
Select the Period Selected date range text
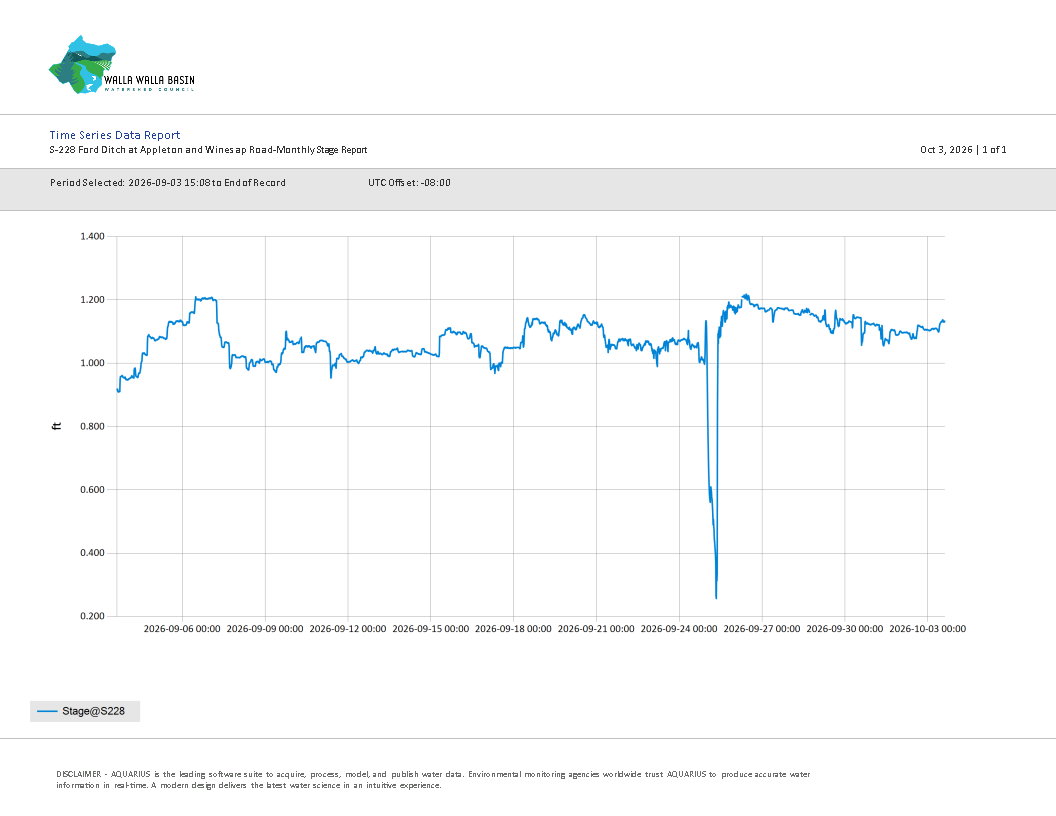pyautogui.click(x=168, y=182)
